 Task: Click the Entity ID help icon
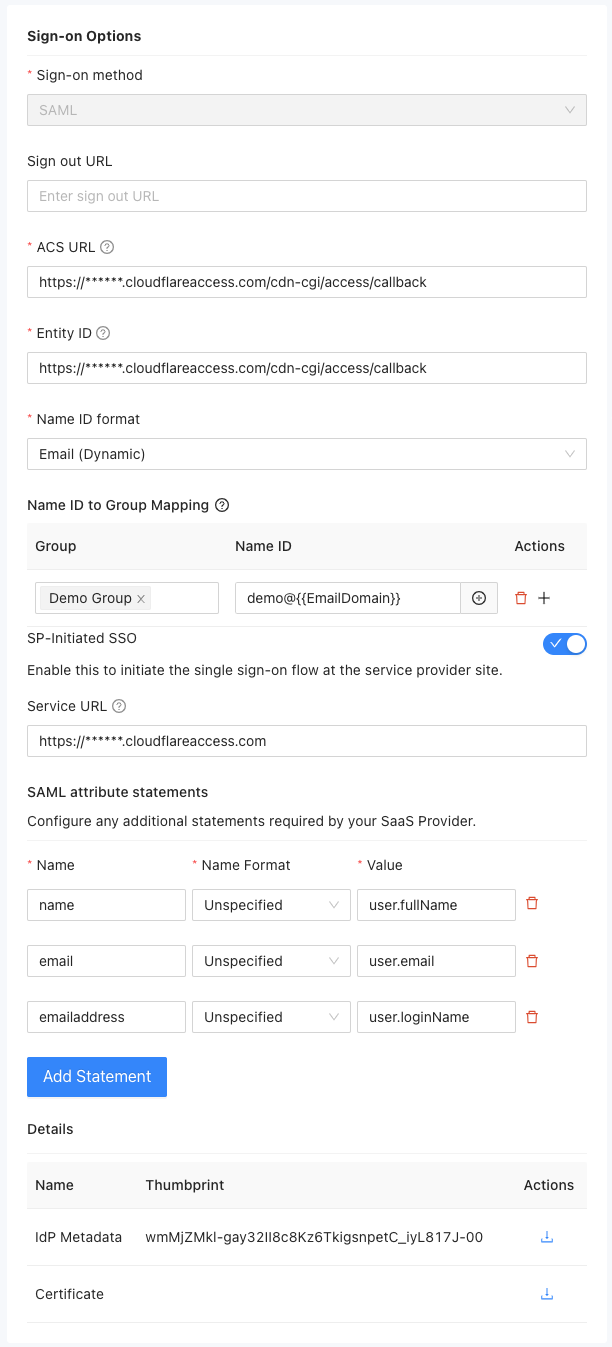pyautogui.click(x=103, y=333)
